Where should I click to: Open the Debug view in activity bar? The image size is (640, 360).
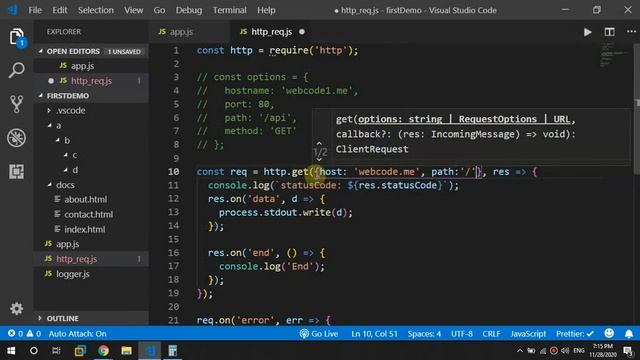coord(16,138)
